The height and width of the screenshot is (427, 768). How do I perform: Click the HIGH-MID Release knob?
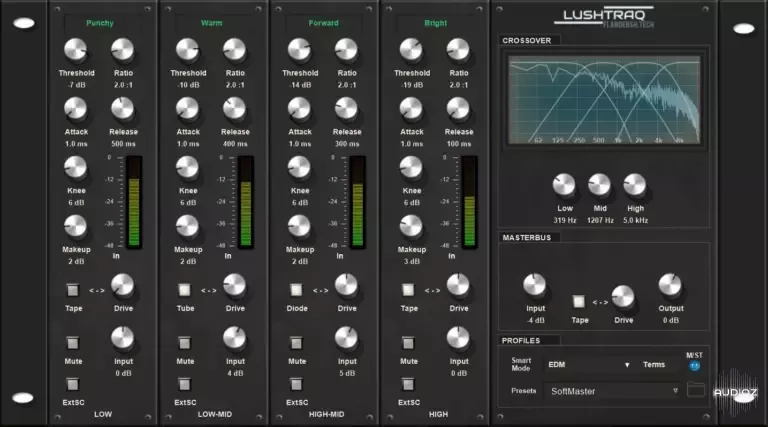[x=346, y=109]
